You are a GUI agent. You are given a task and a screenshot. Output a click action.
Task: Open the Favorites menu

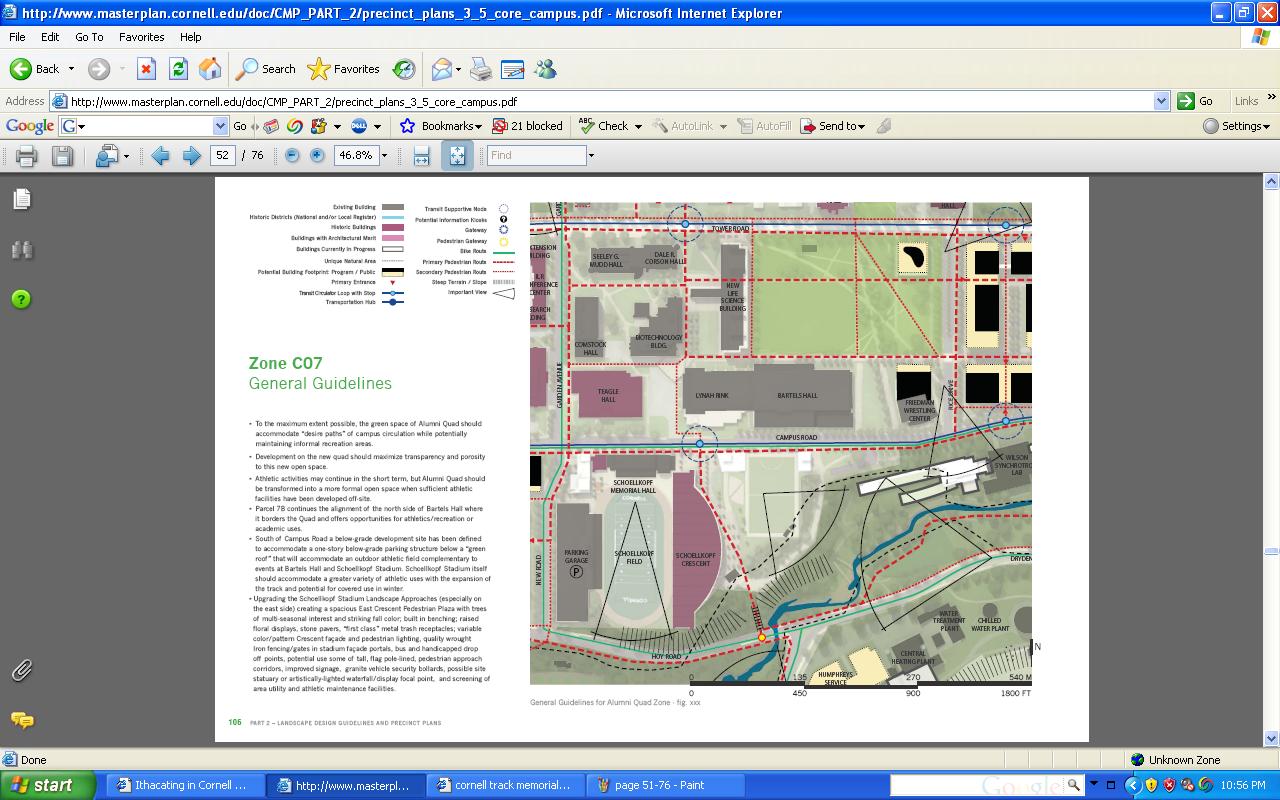[x=141, y=37]
